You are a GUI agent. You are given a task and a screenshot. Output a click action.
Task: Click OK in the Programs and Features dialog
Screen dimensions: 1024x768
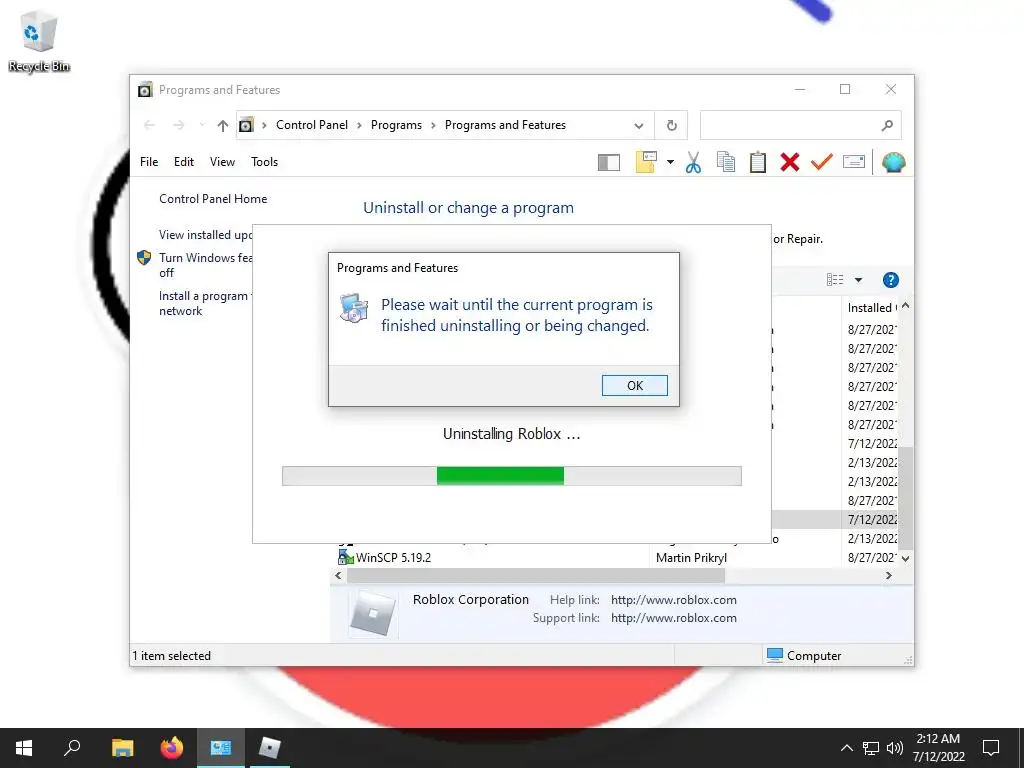pos(634,385)
